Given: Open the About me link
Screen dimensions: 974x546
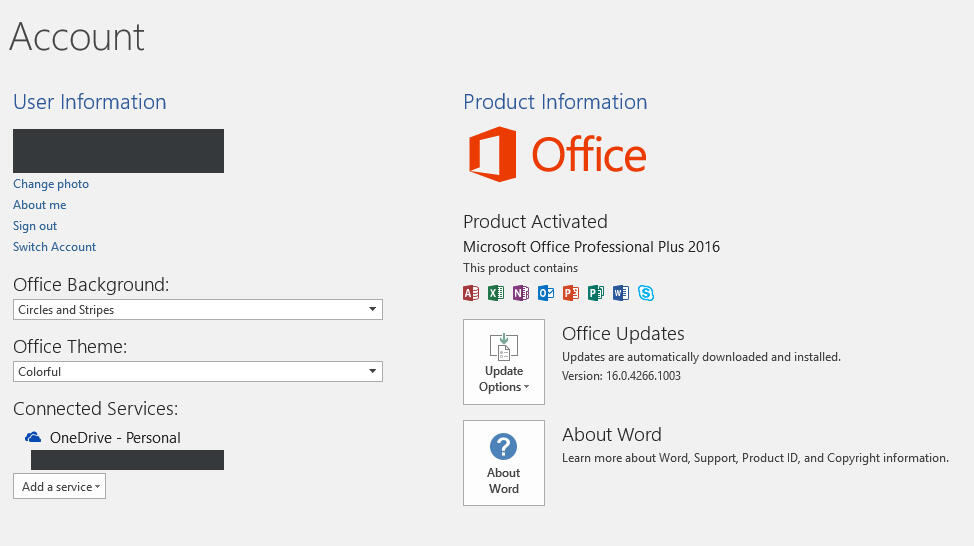Looking at the screenshot, I should [40, 205].
